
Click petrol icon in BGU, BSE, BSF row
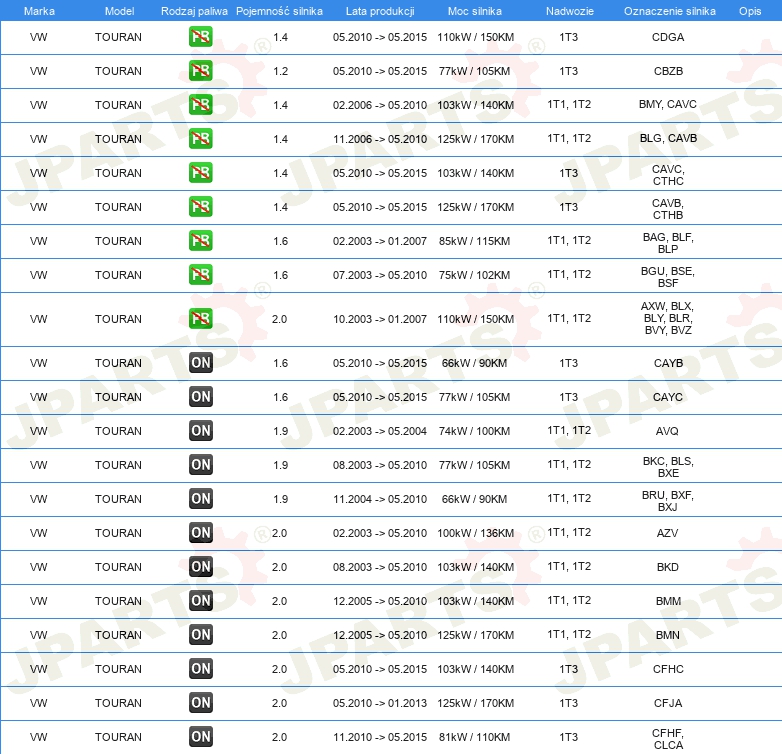[200, 274]
